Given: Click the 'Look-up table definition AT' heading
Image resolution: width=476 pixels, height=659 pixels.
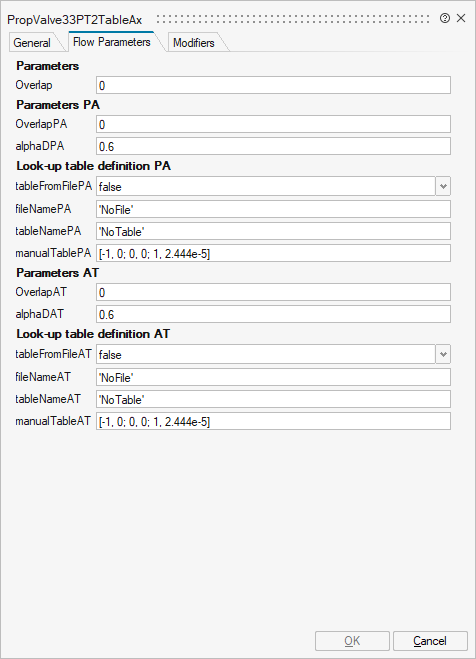Looking at the screenshot, I should click(93, 334).
